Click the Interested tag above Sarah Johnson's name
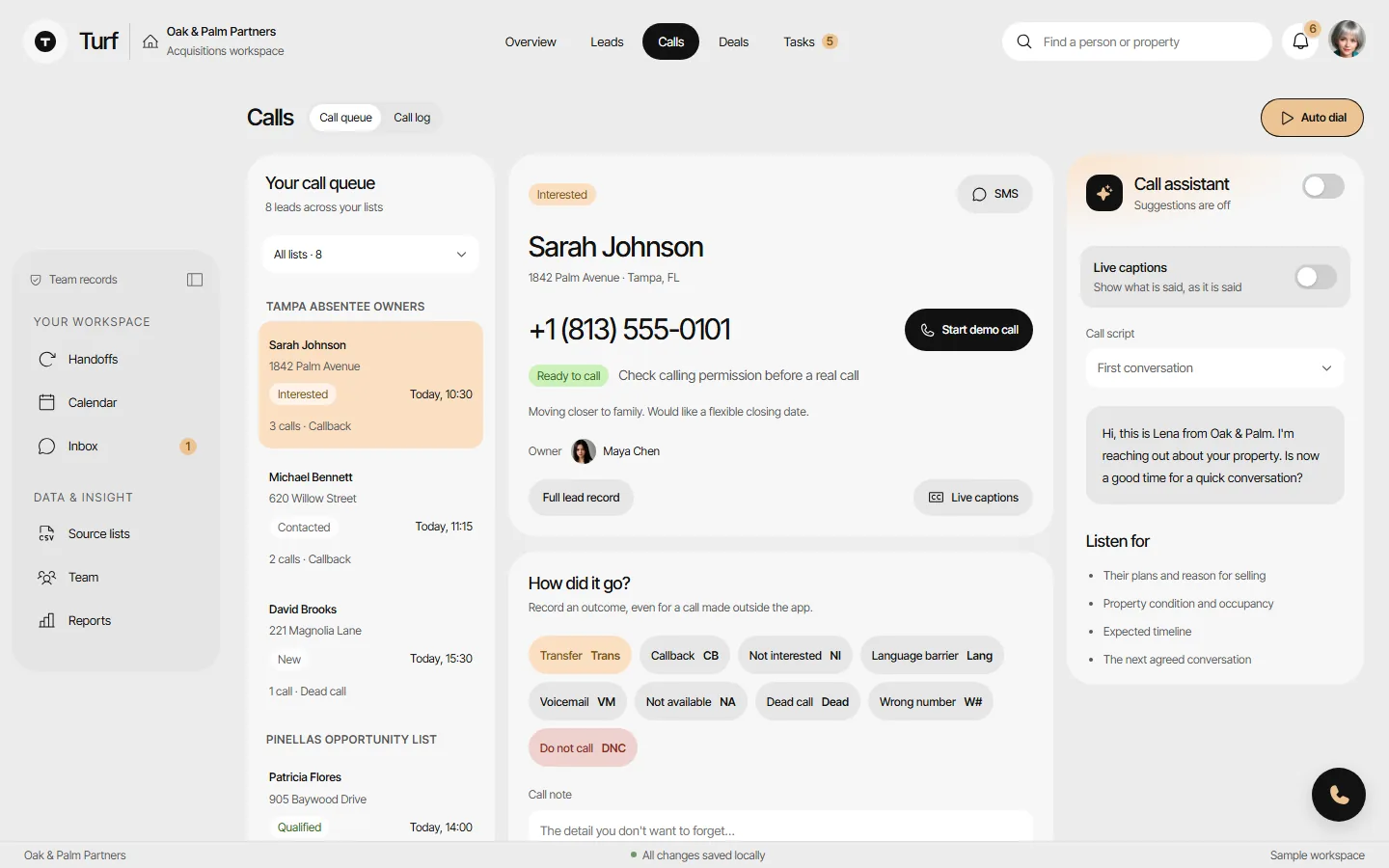 562,195
